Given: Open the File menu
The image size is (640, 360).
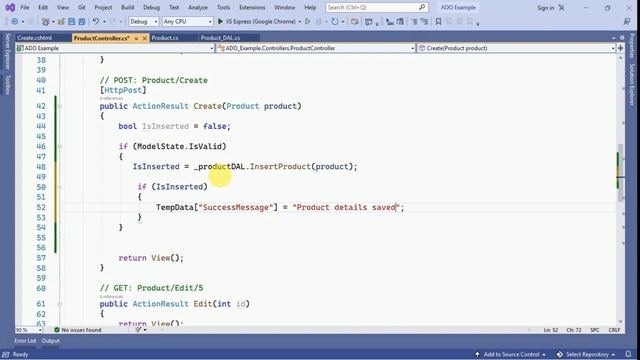Looking at the screenshot, I should (24, 7).
